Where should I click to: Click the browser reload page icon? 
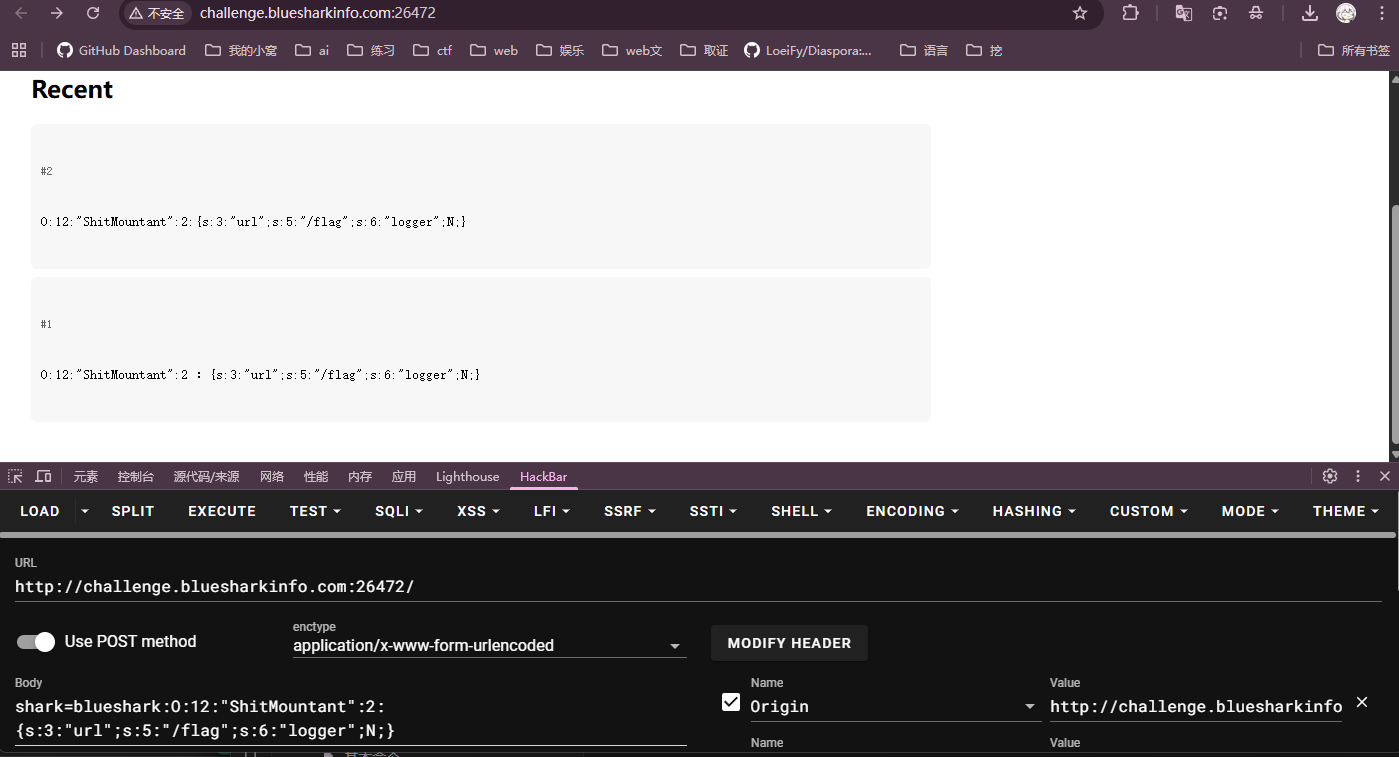pos(93,13)
